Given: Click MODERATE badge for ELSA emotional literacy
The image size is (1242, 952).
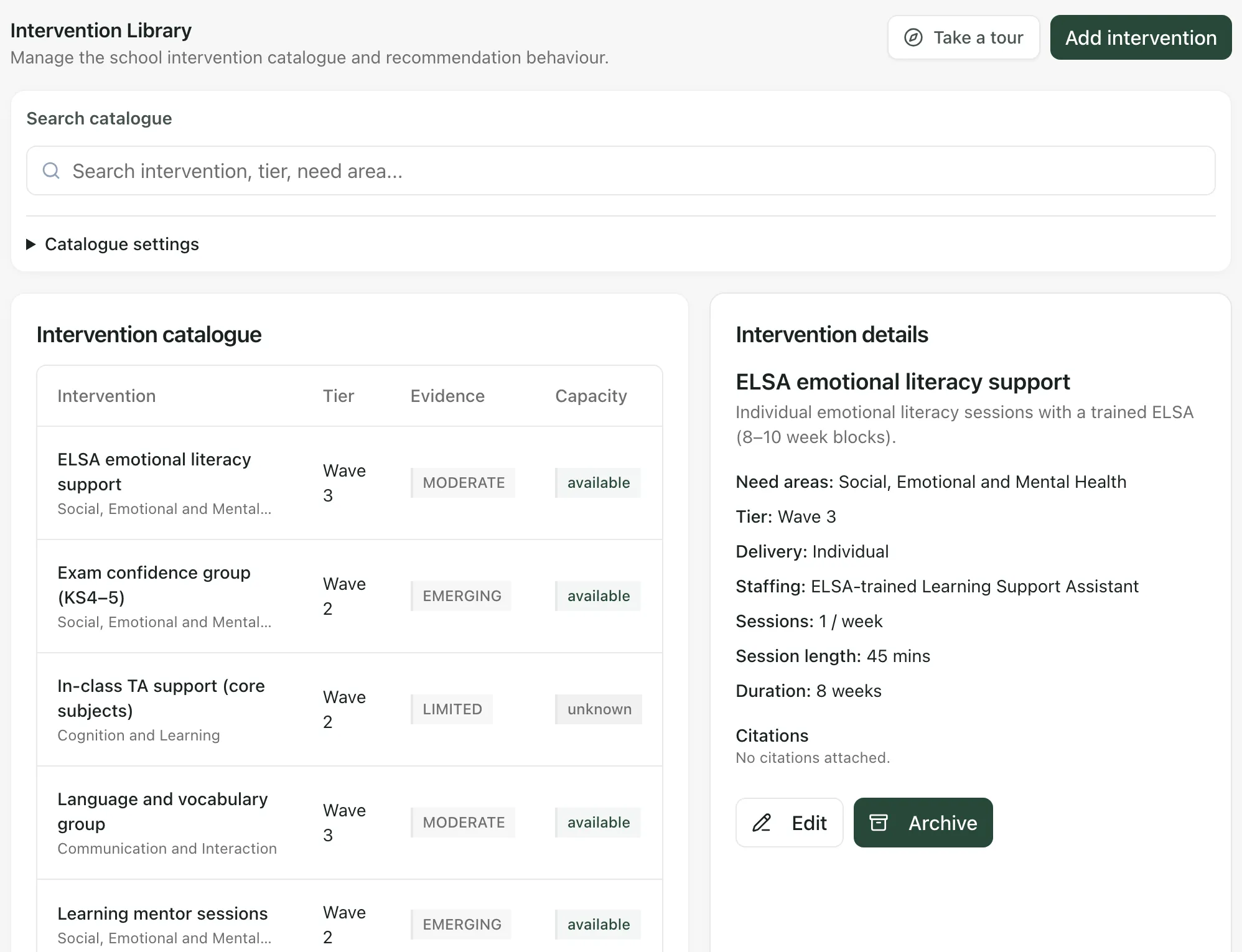Looking at the screenshot, I should coord(463,483).
